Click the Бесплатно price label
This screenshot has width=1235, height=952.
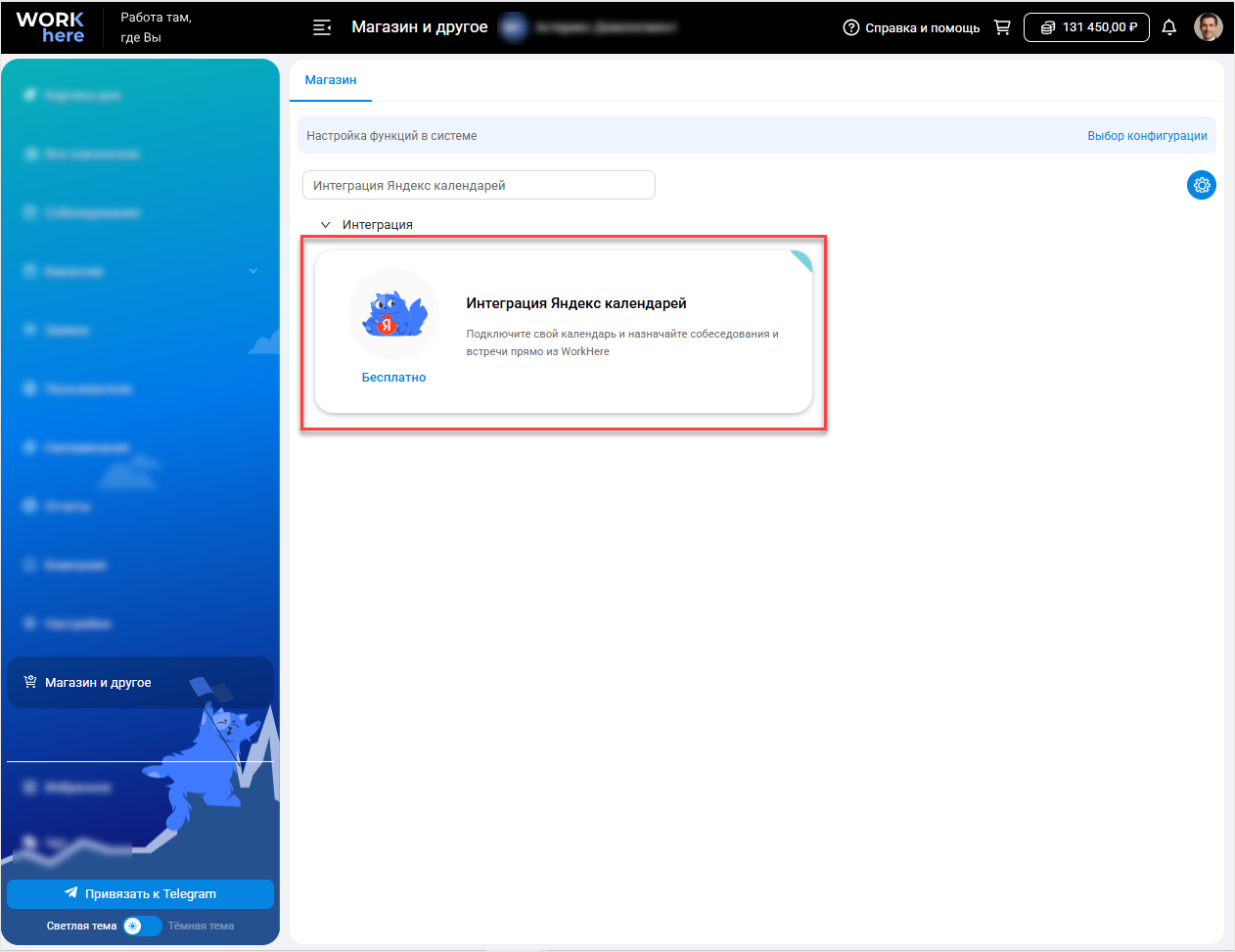393,378
